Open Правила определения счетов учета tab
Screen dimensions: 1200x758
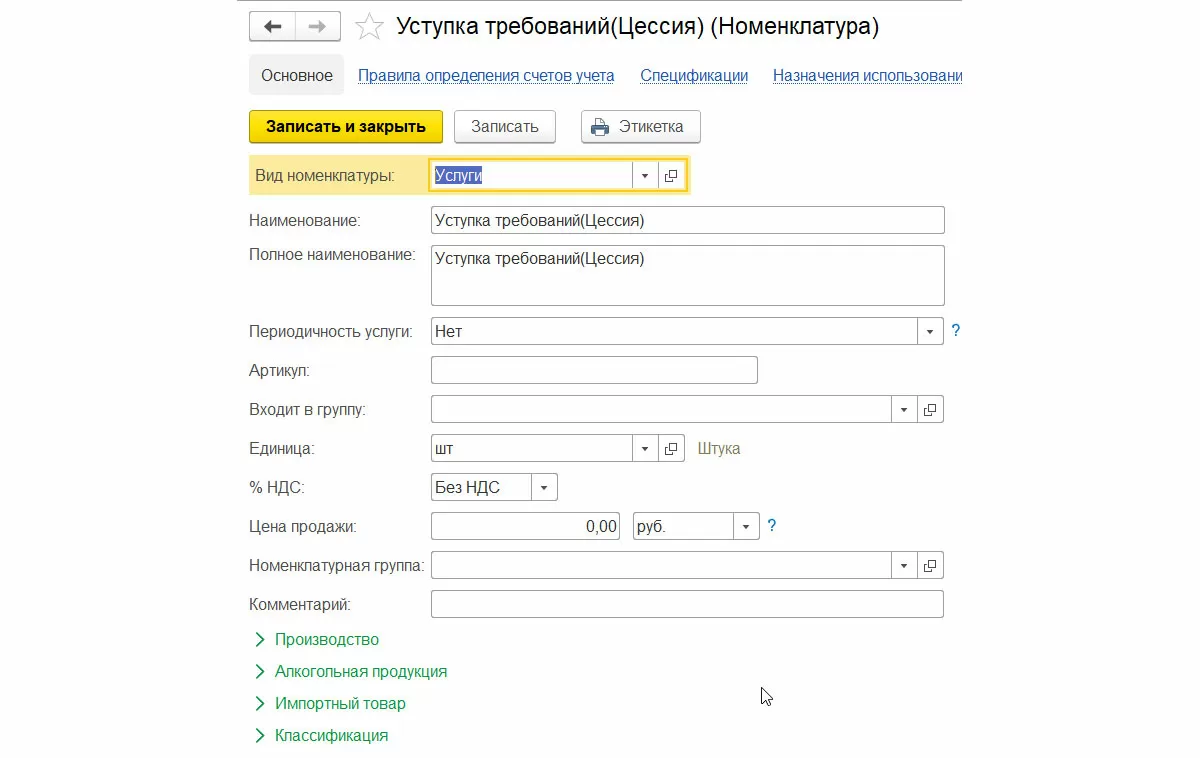pyautogui.click(x=486, y=76)
